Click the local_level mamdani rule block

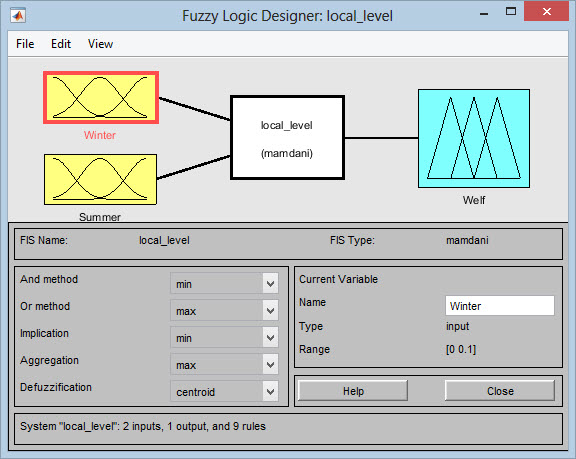pos(287,138)
